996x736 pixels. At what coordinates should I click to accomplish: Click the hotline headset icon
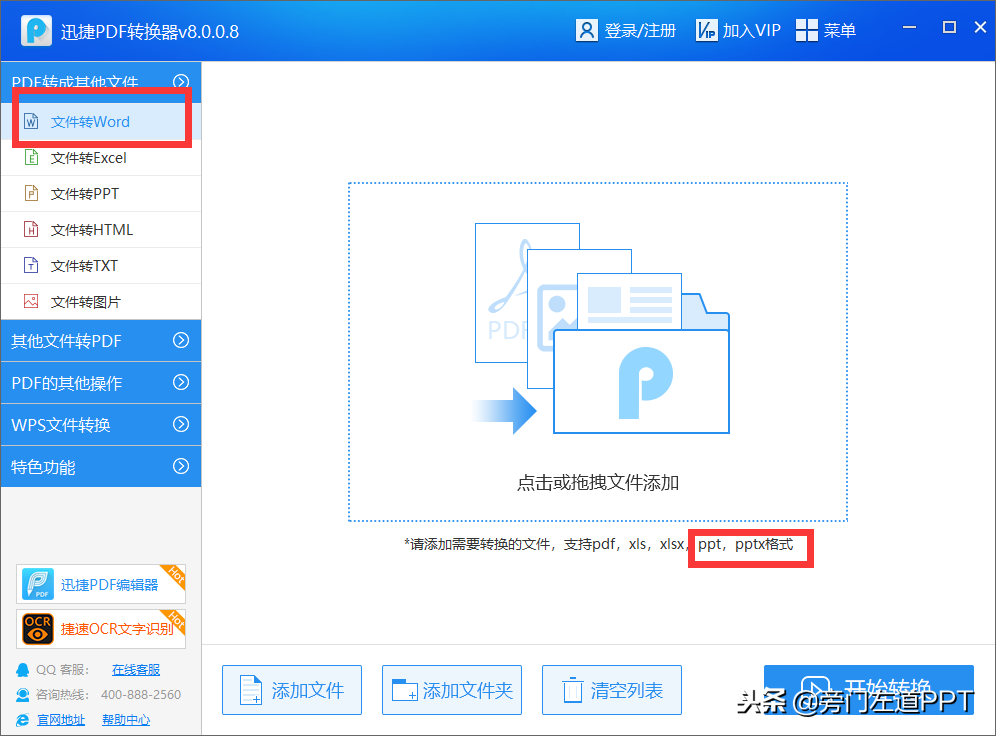pos(23,695)
